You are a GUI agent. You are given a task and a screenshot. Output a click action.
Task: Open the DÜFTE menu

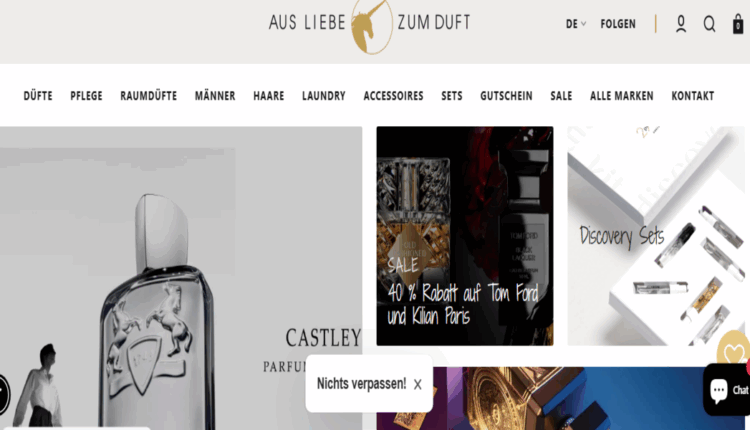(38, 96)
